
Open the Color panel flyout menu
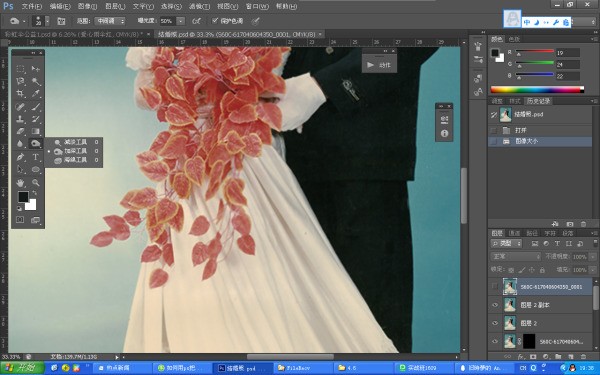pos(594,39)
